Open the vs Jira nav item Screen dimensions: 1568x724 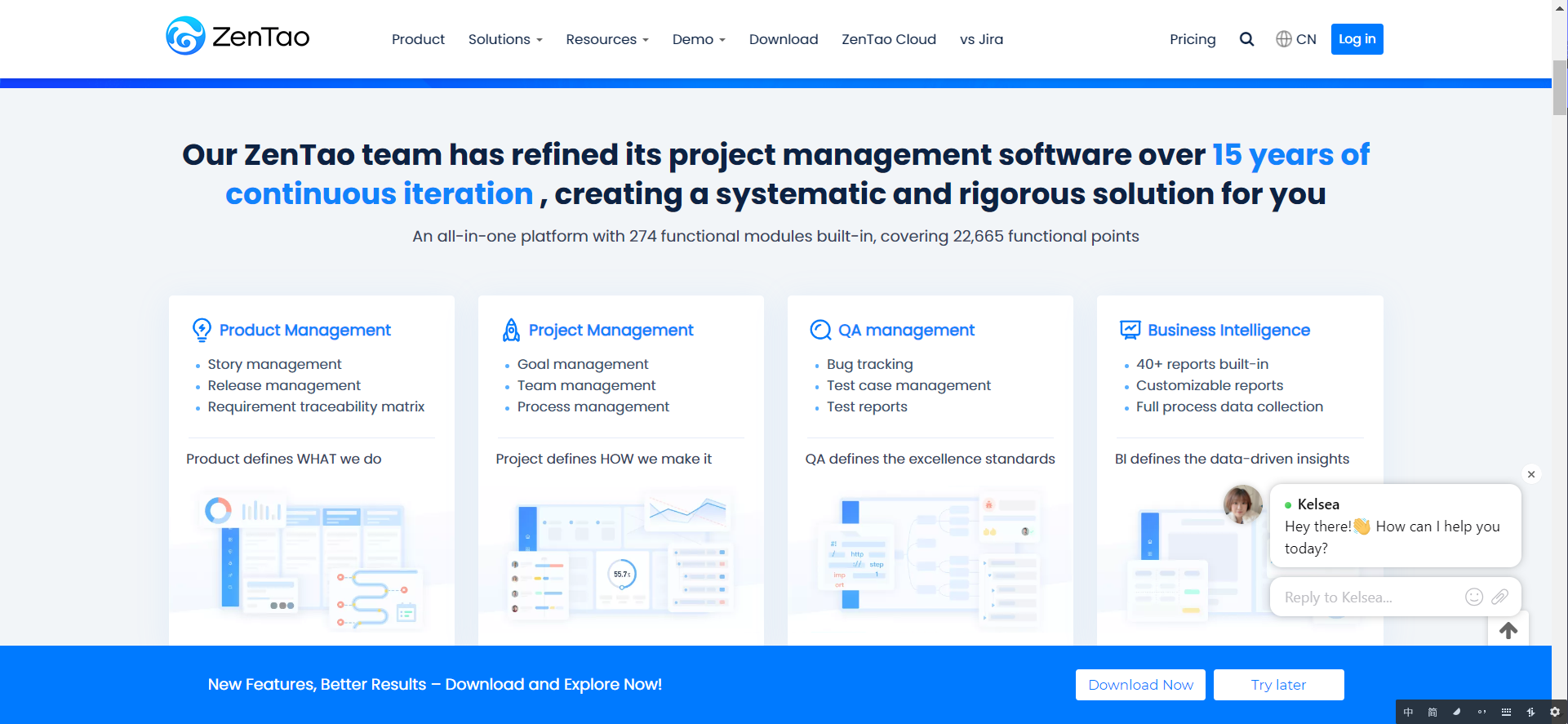pyautogui.click(x=981, y=39)
